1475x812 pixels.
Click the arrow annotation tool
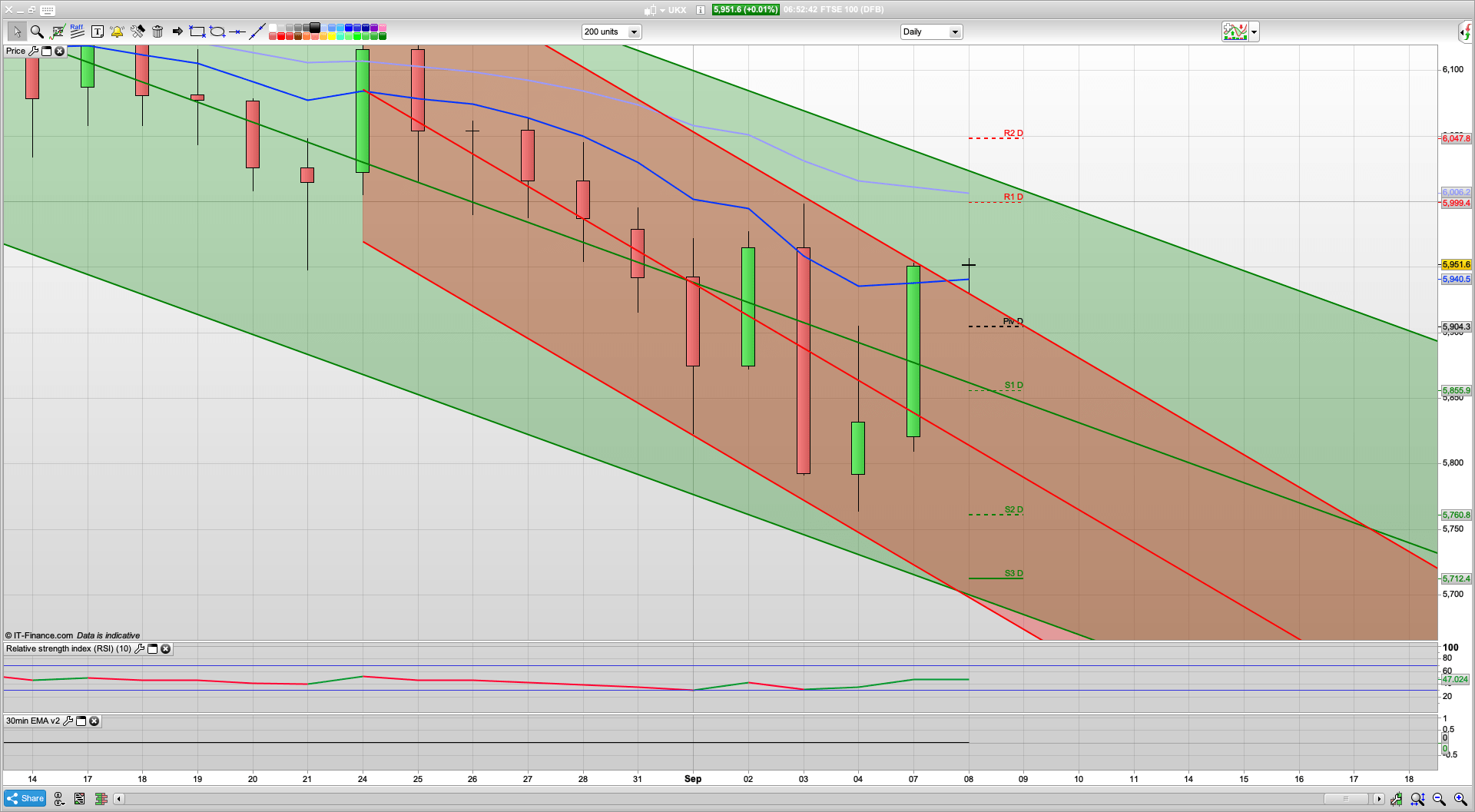(x=177, y=31)
